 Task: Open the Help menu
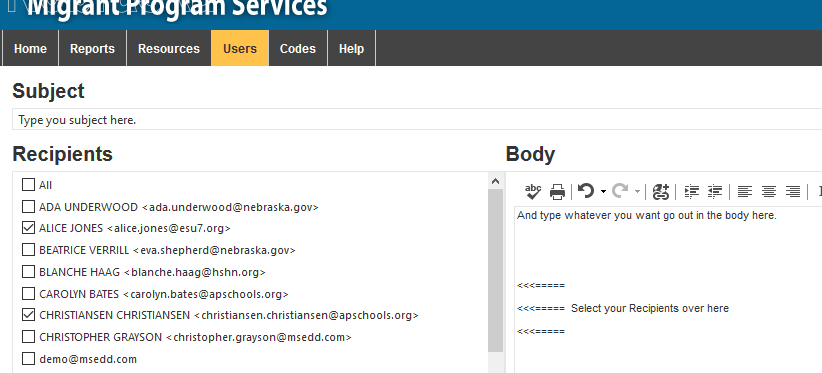click(x=351, y=48)
